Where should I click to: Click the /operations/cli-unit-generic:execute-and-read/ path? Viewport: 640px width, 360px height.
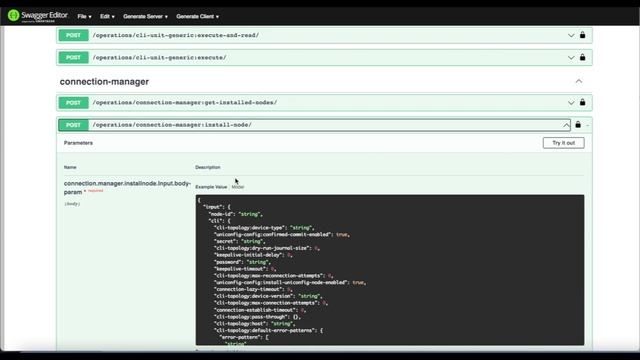pos(176,35)
